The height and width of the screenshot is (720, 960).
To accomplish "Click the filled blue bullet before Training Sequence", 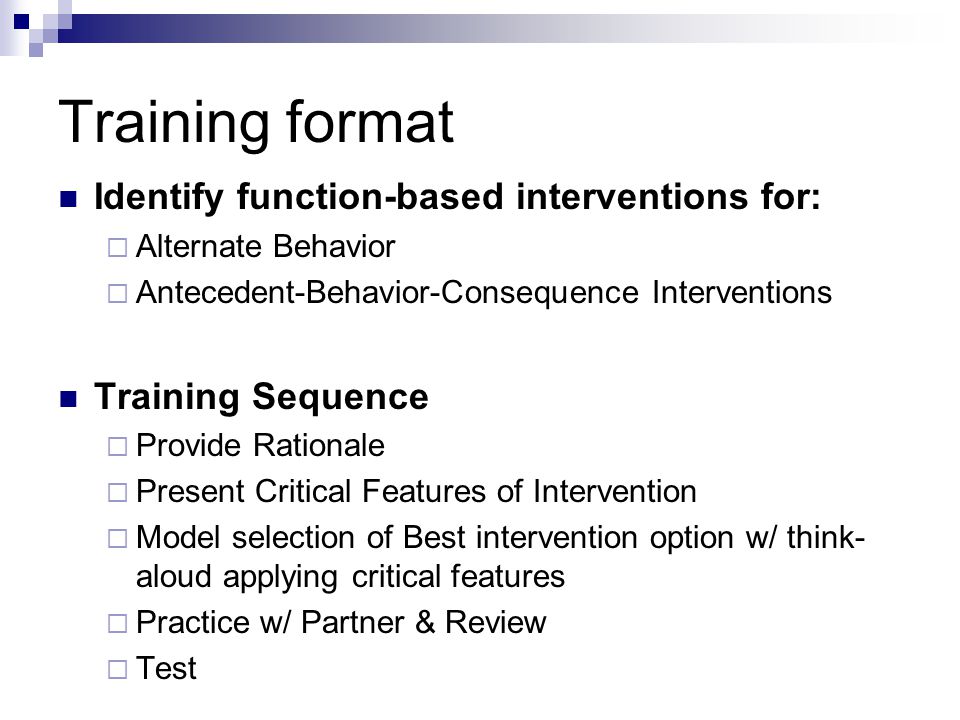I will pos(69,399).
